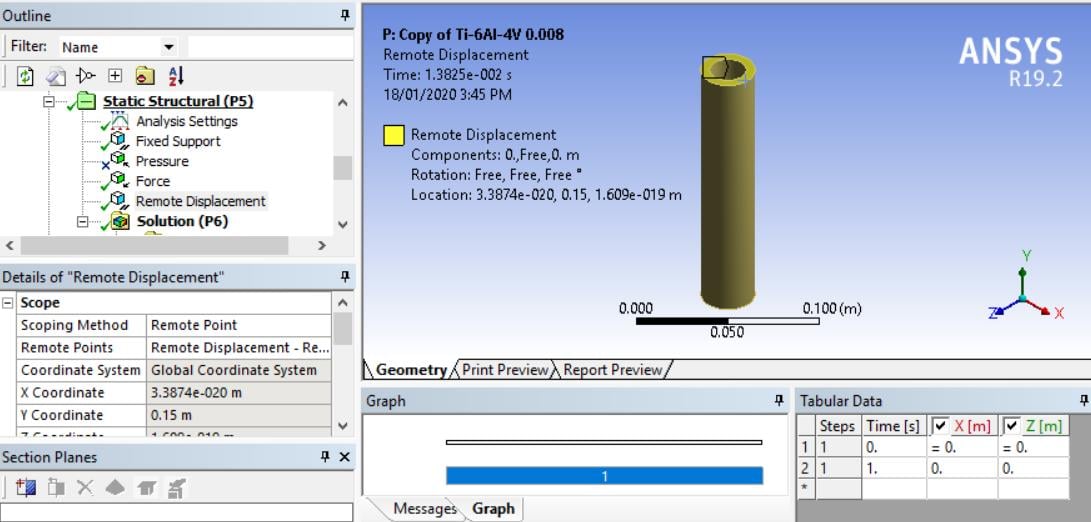Click the Outline horizontal scroll-left arrow

tap(9, 245)
